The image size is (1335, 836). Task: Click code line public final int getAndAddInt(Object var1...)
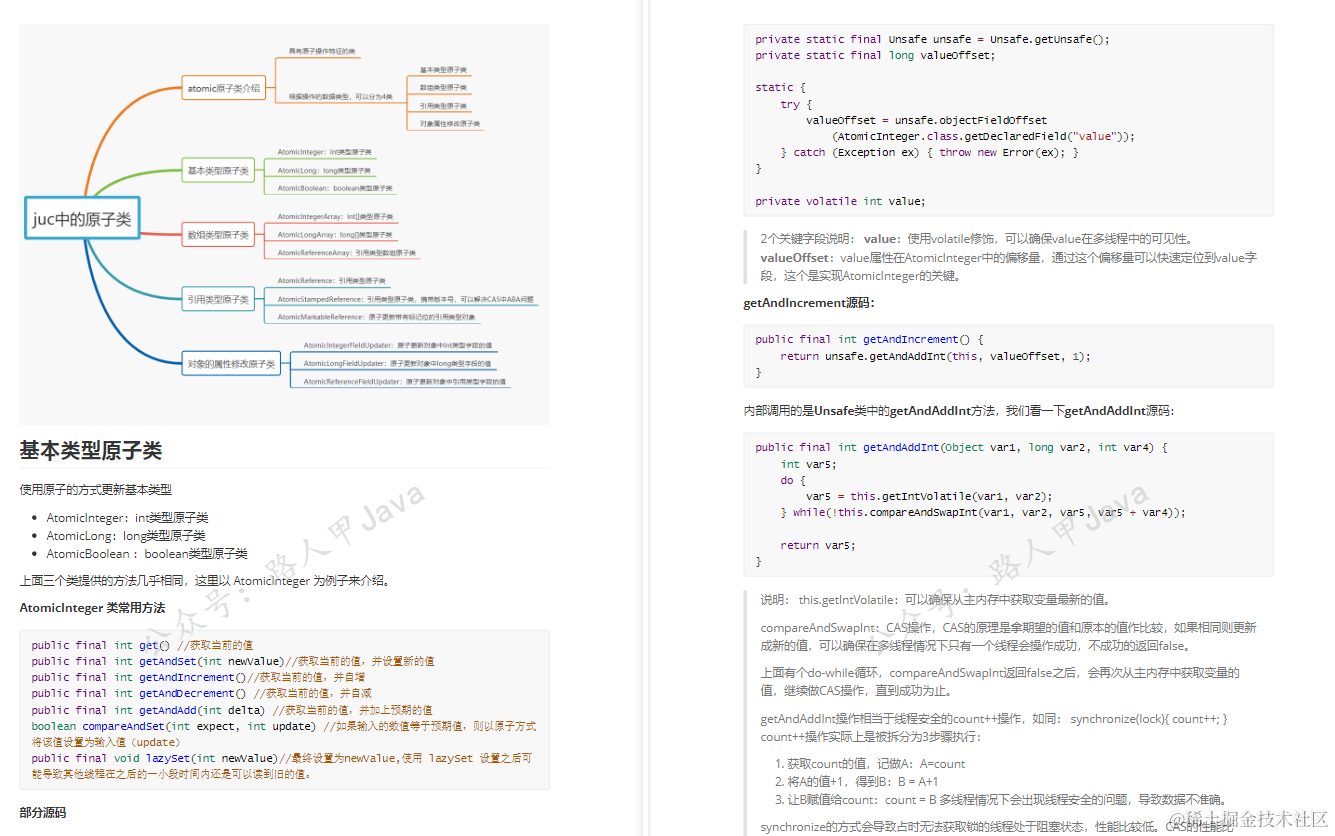tap(961, 447)
